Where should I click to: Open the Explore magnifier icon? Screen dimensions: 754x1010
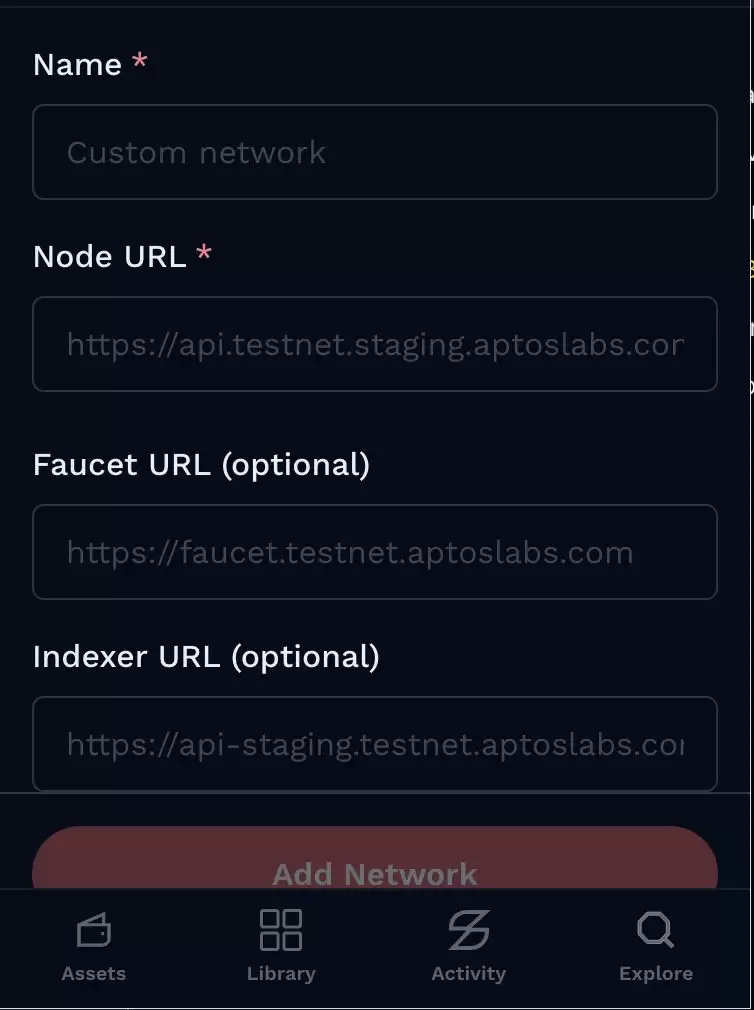click(655, 929)
